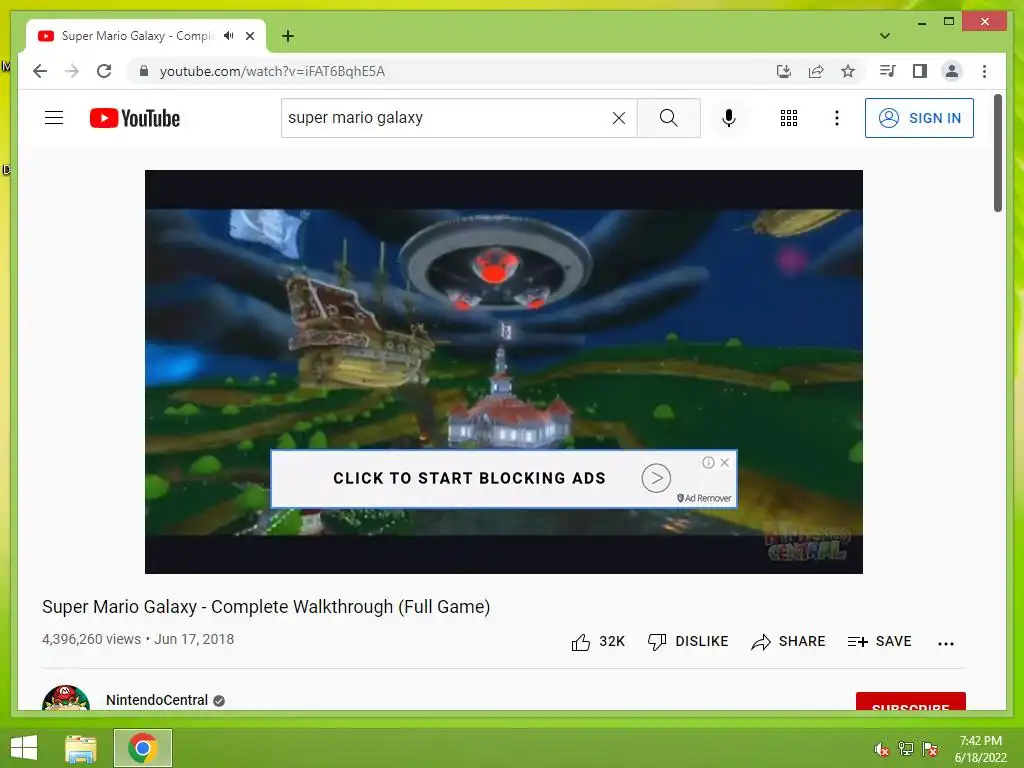Open network tray icon
This screenshot has height=768, width=1024.
point(905,749)
